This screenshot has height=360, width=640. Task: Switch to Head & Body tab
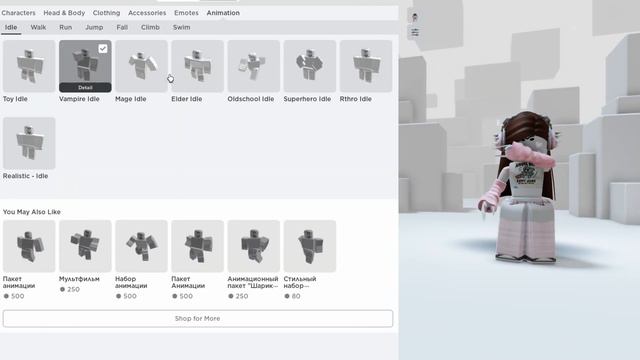(x=64, y=13)
